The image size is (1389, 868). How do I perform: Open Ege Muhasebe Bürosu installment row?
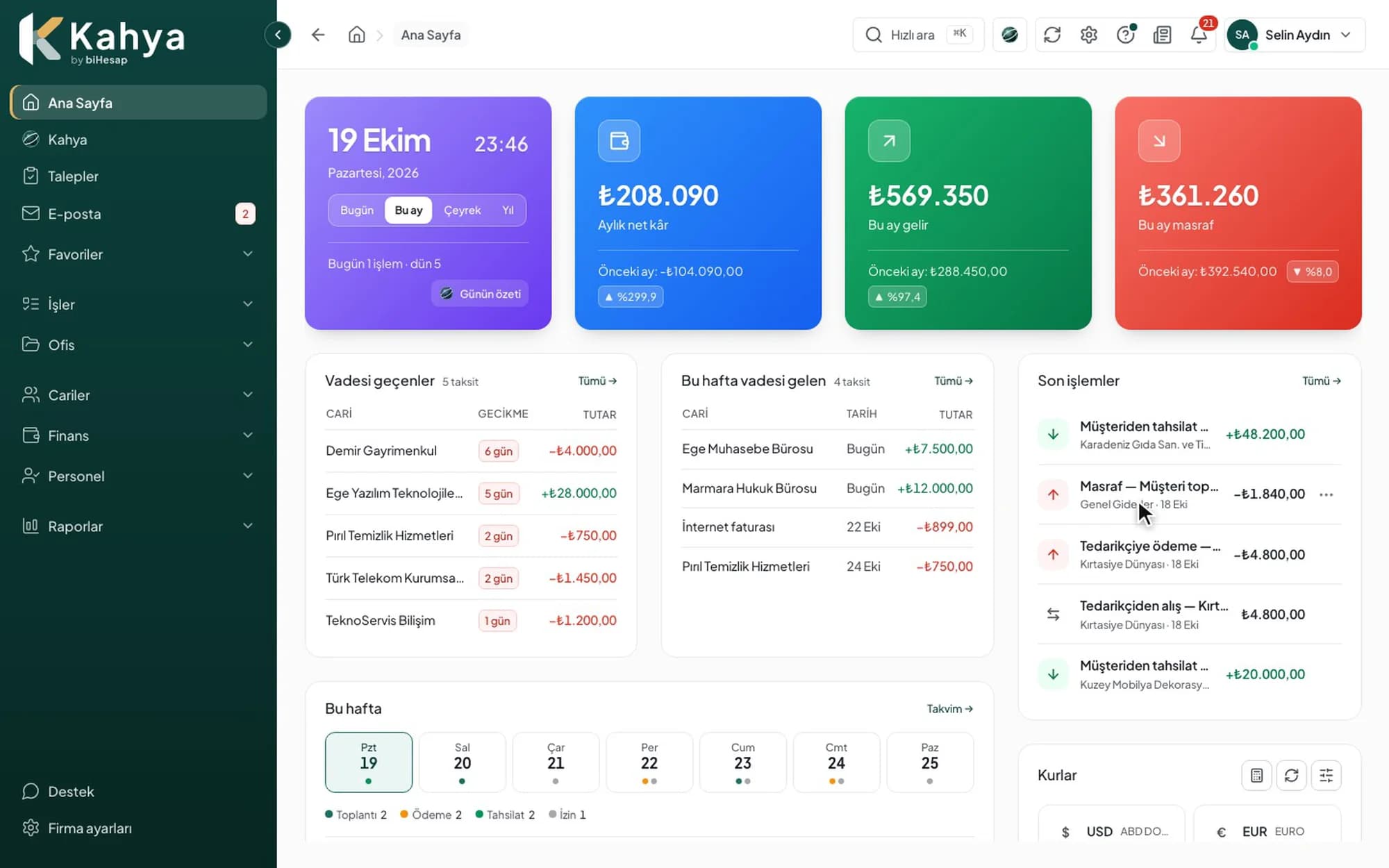(827, 449)
